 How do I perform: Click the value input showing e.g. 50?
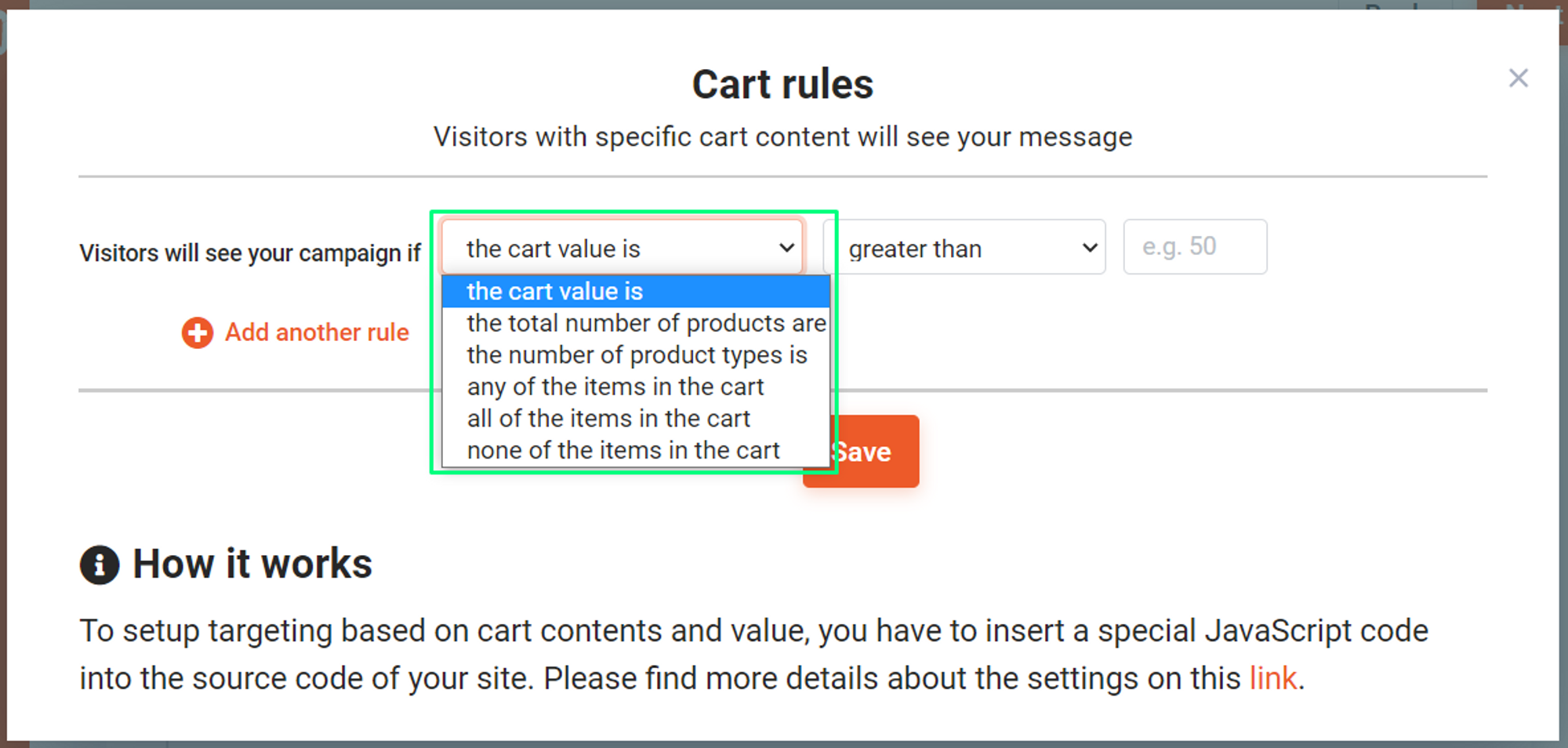click(1195, 247)
